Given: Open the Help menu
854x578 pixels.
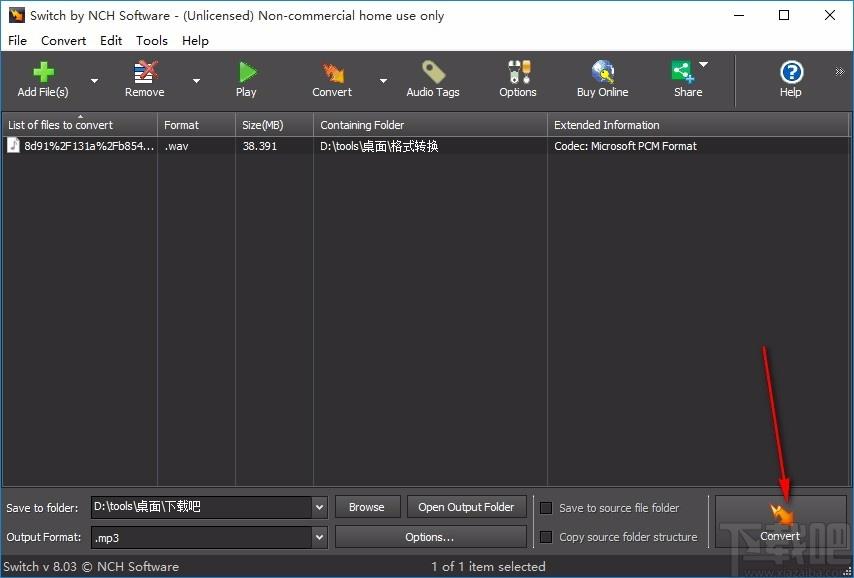Looking at the screenshot, I should click(x=196, y=41).
